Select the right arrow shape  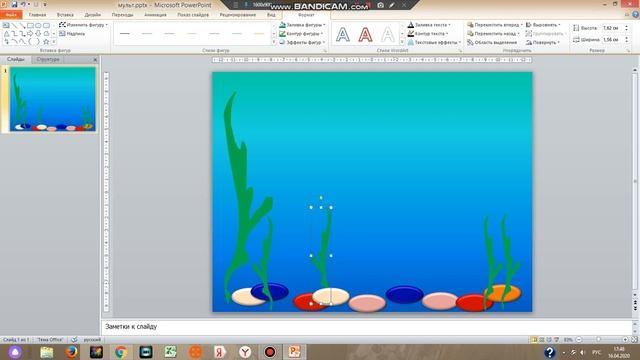click(30, 33)
